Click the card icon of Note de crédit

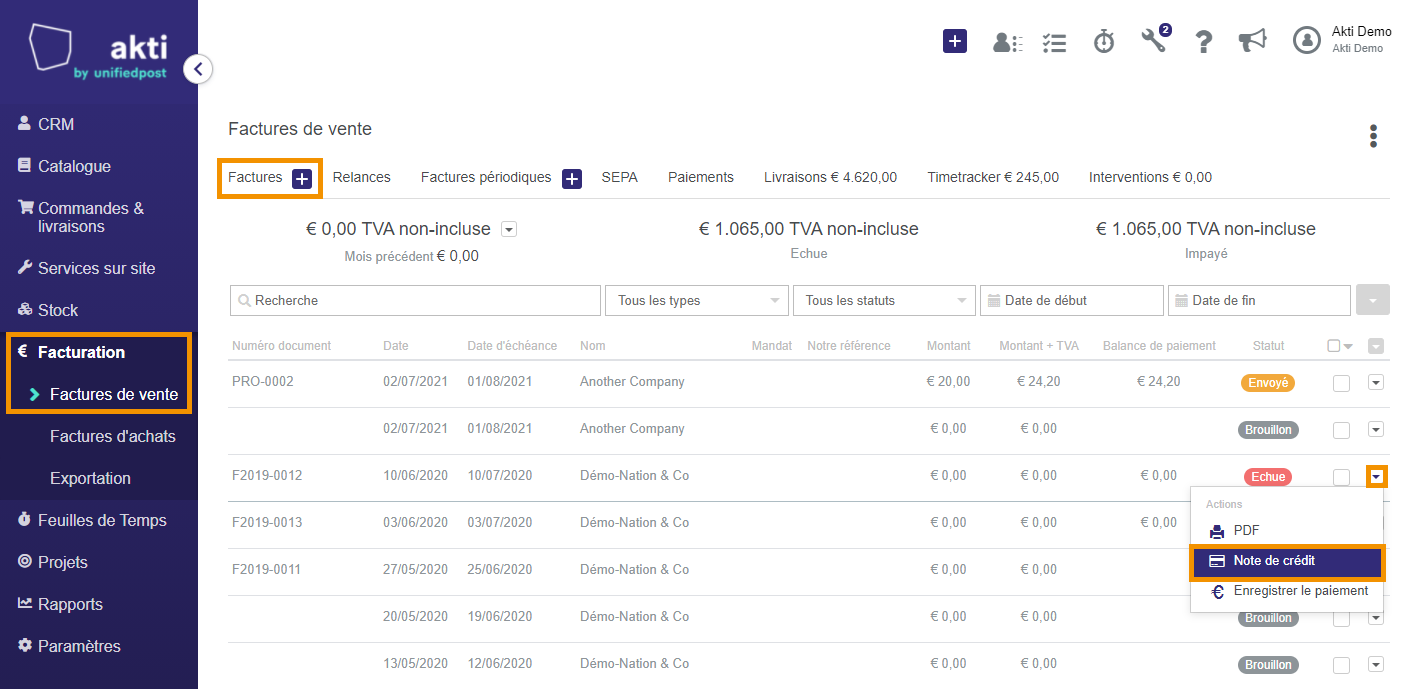click(x=1217, y=561)
